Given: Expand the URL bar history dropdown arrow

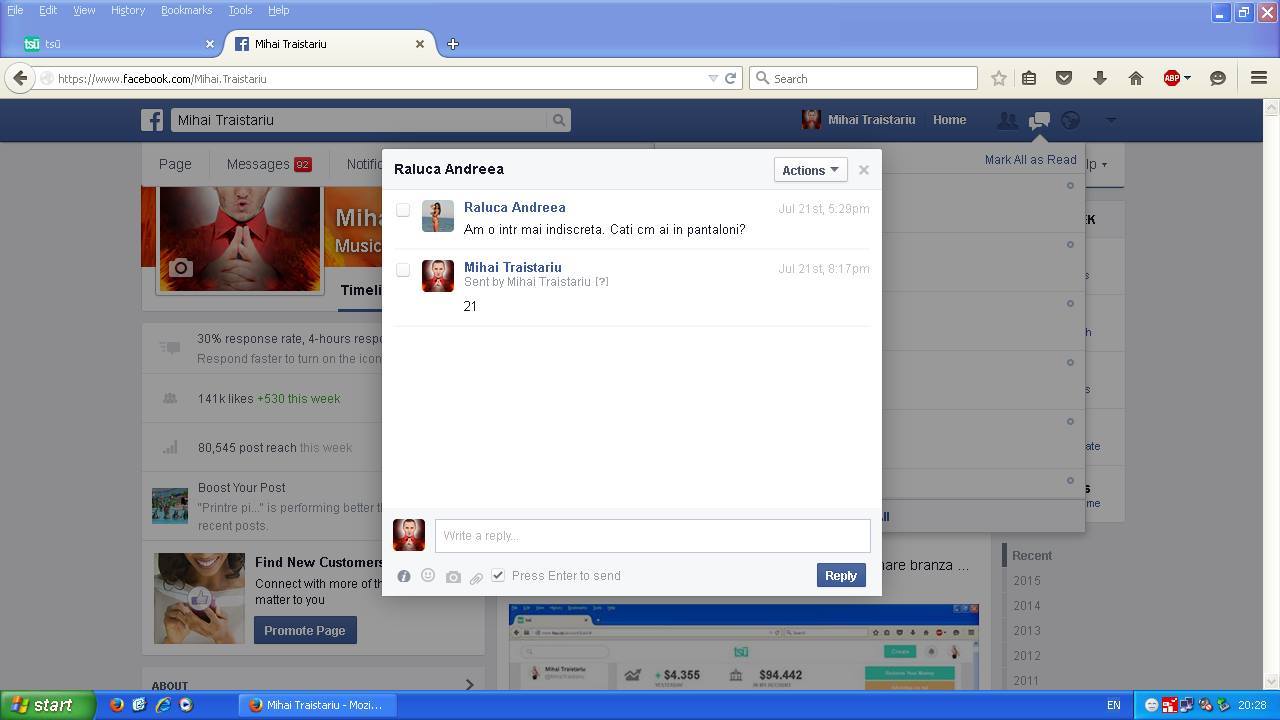Looking at the screenshot, I should click(x=713, y=78).
